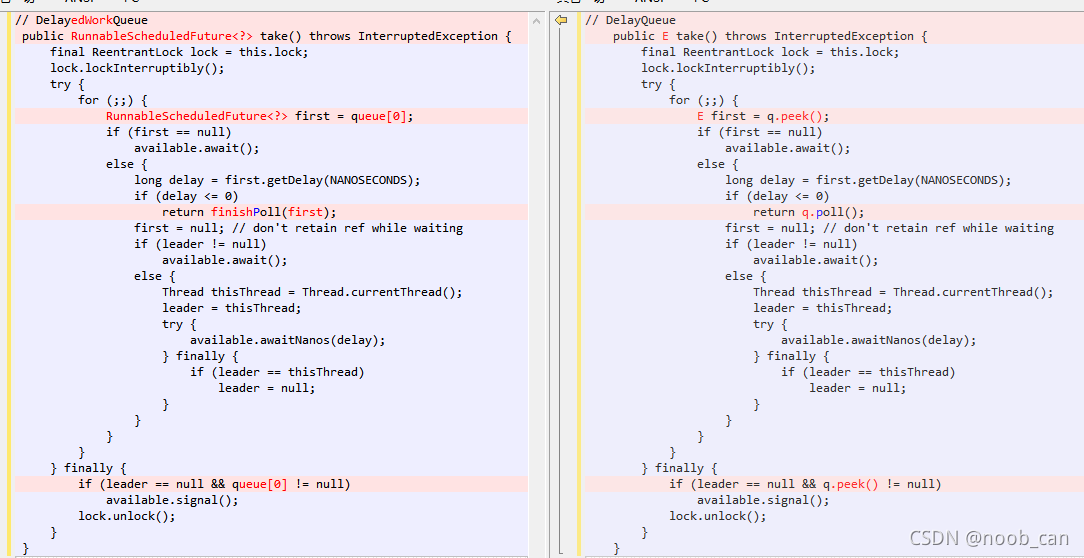Click 'if (leader != null)' in left pane

(200, 244)
